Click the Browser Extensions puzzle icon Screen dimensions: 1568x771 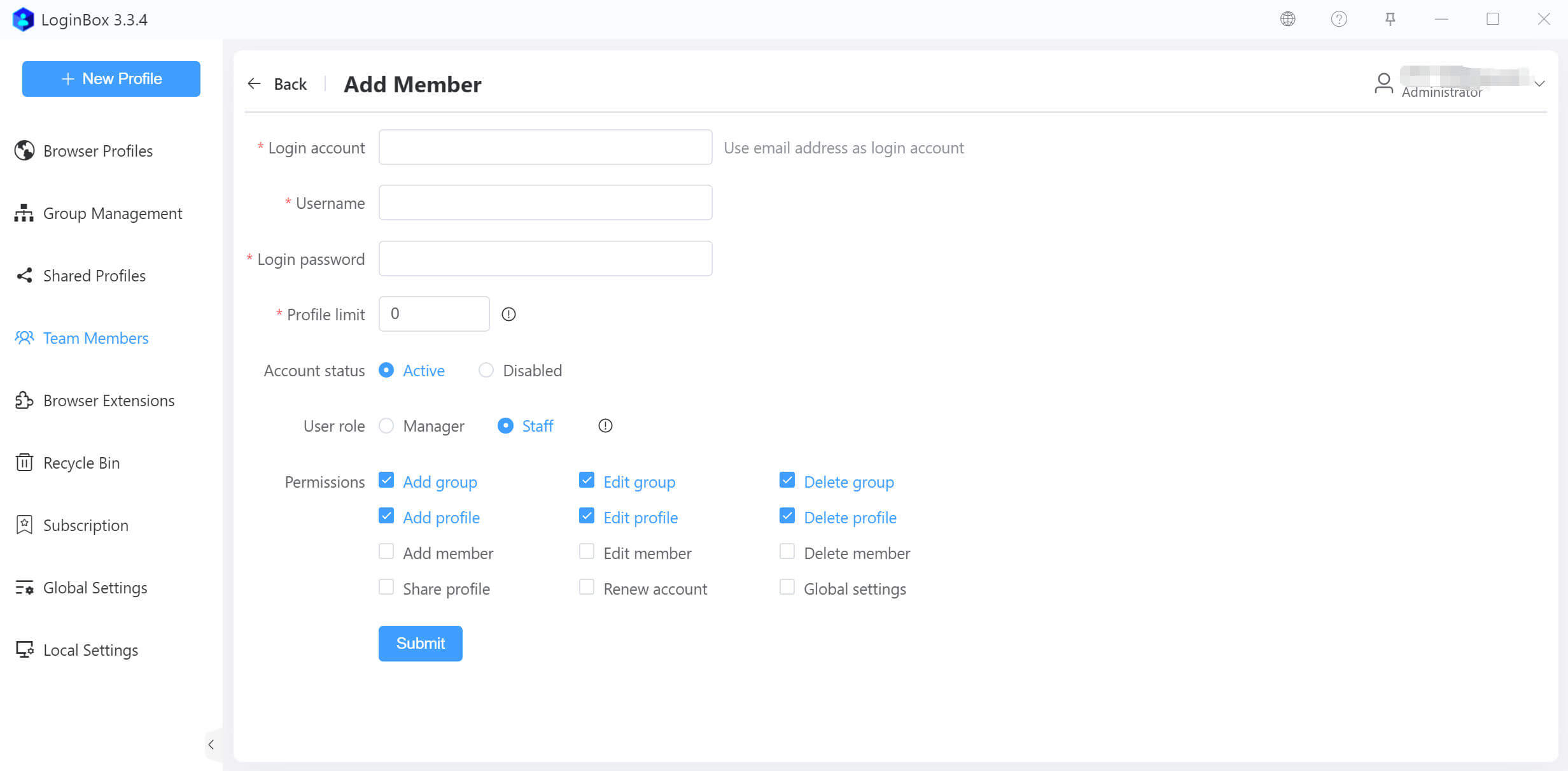[24, 400]
